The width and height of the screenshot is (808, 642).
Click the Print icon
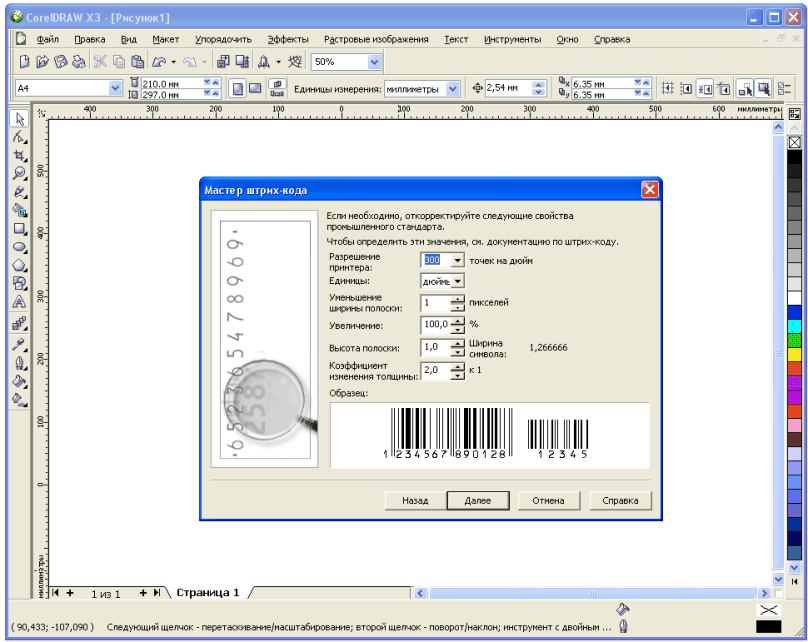pos(78,62)
